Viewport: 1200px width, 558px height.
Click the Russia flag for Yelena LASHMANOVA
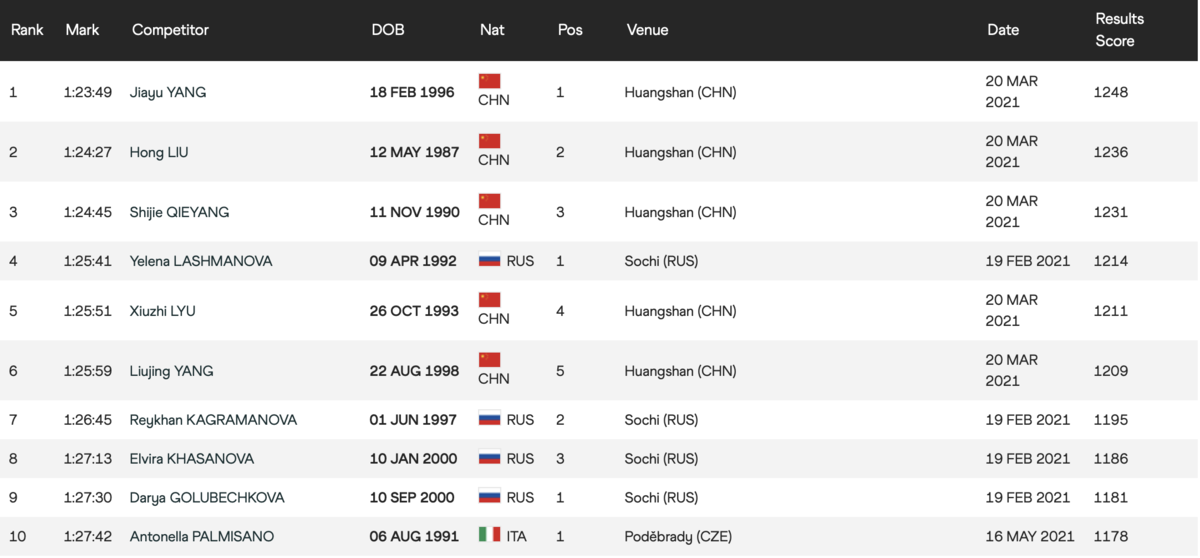pyautogui.click(x=489, y=261)
